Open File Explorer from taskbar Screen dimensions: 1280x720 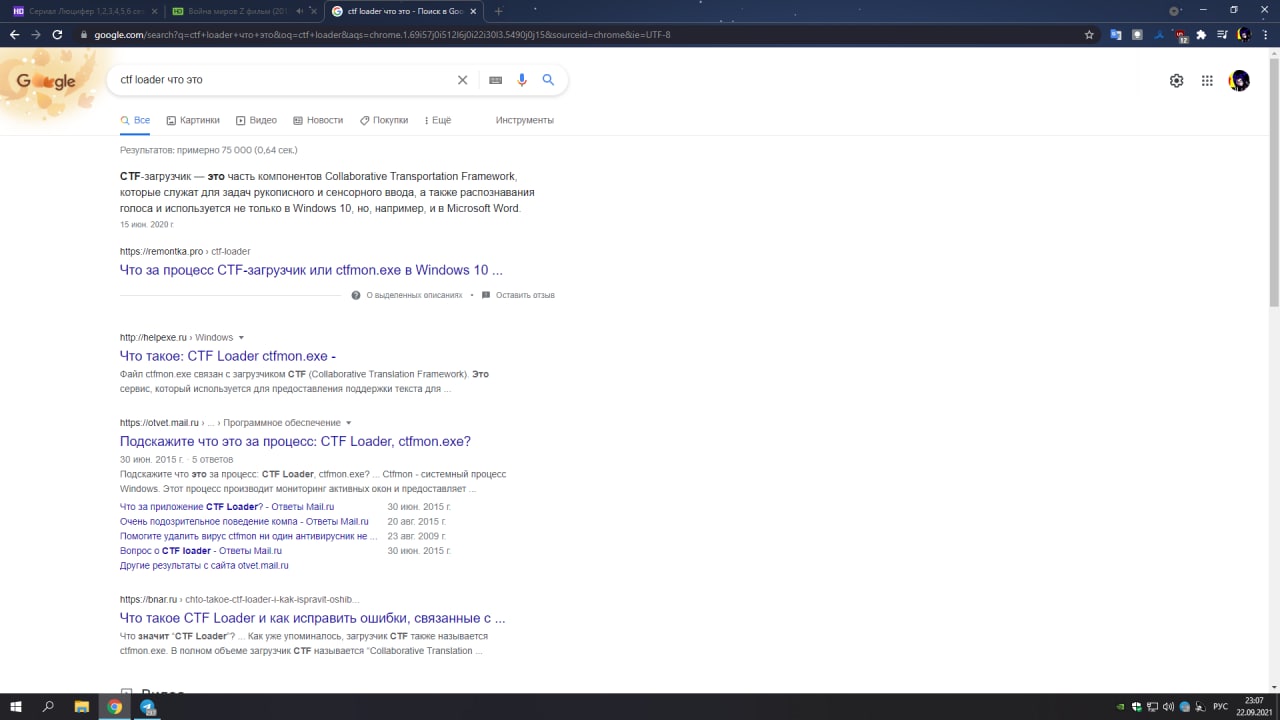click(82, 706)
